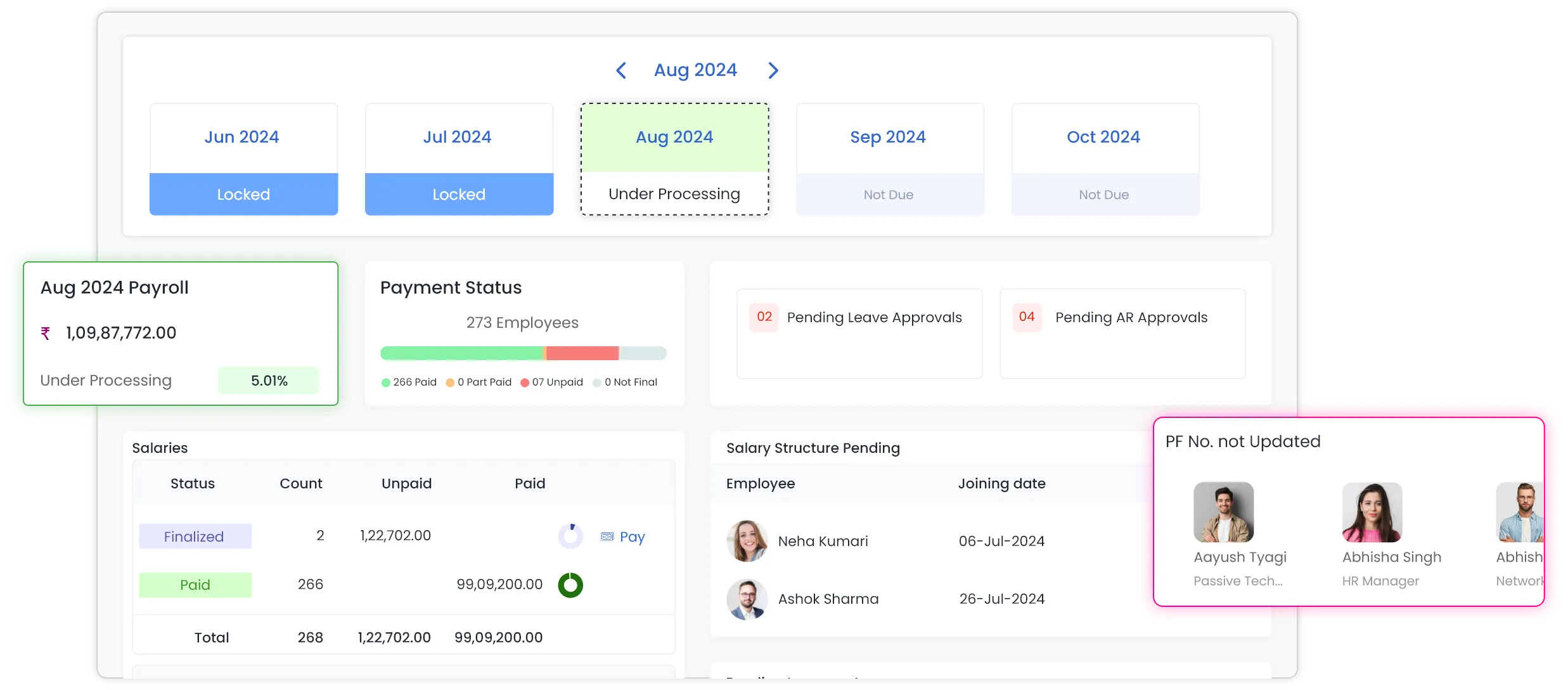Click the payment status progress bar

[523, 353]
